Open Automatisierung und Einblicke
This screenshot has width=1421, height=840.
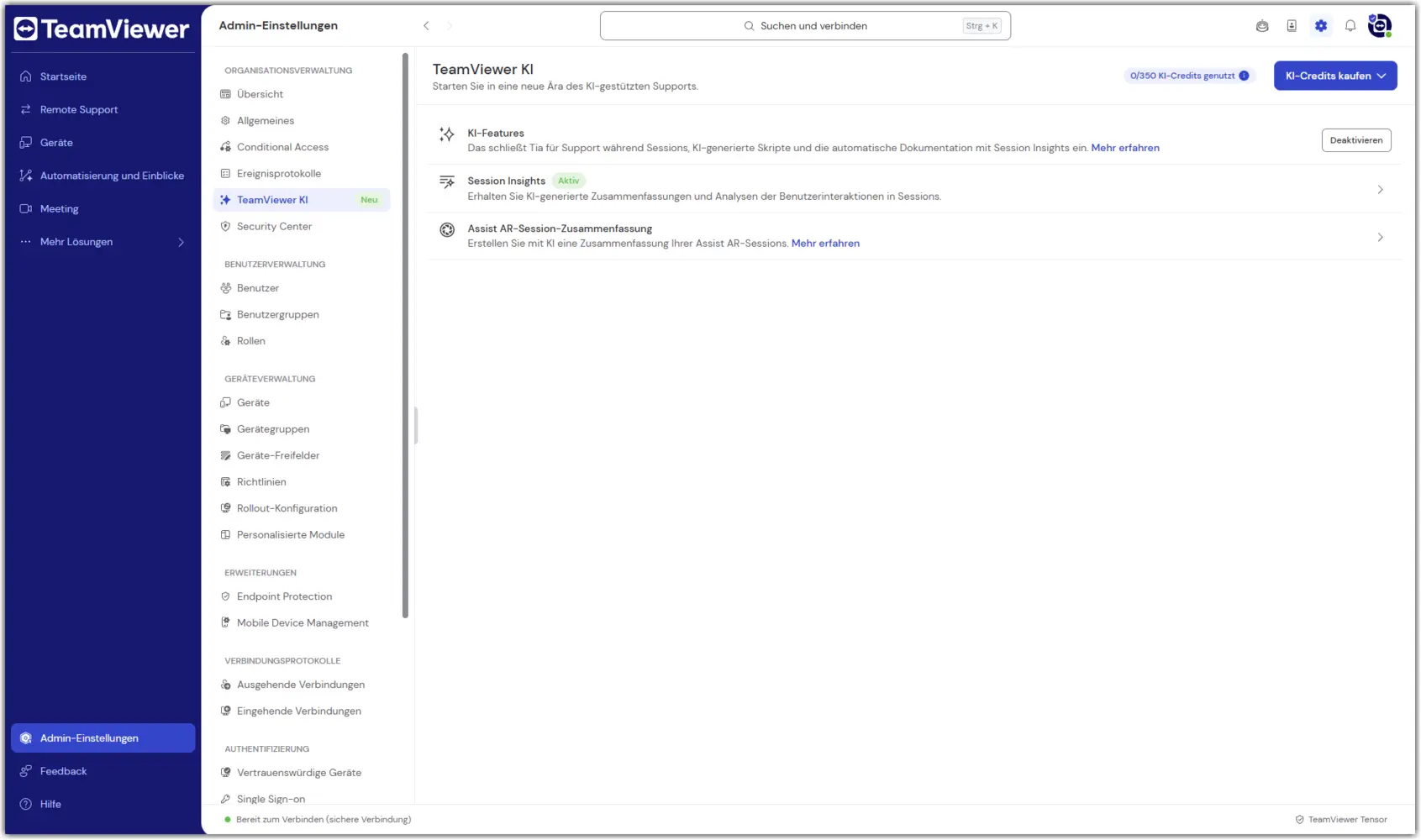103,176
